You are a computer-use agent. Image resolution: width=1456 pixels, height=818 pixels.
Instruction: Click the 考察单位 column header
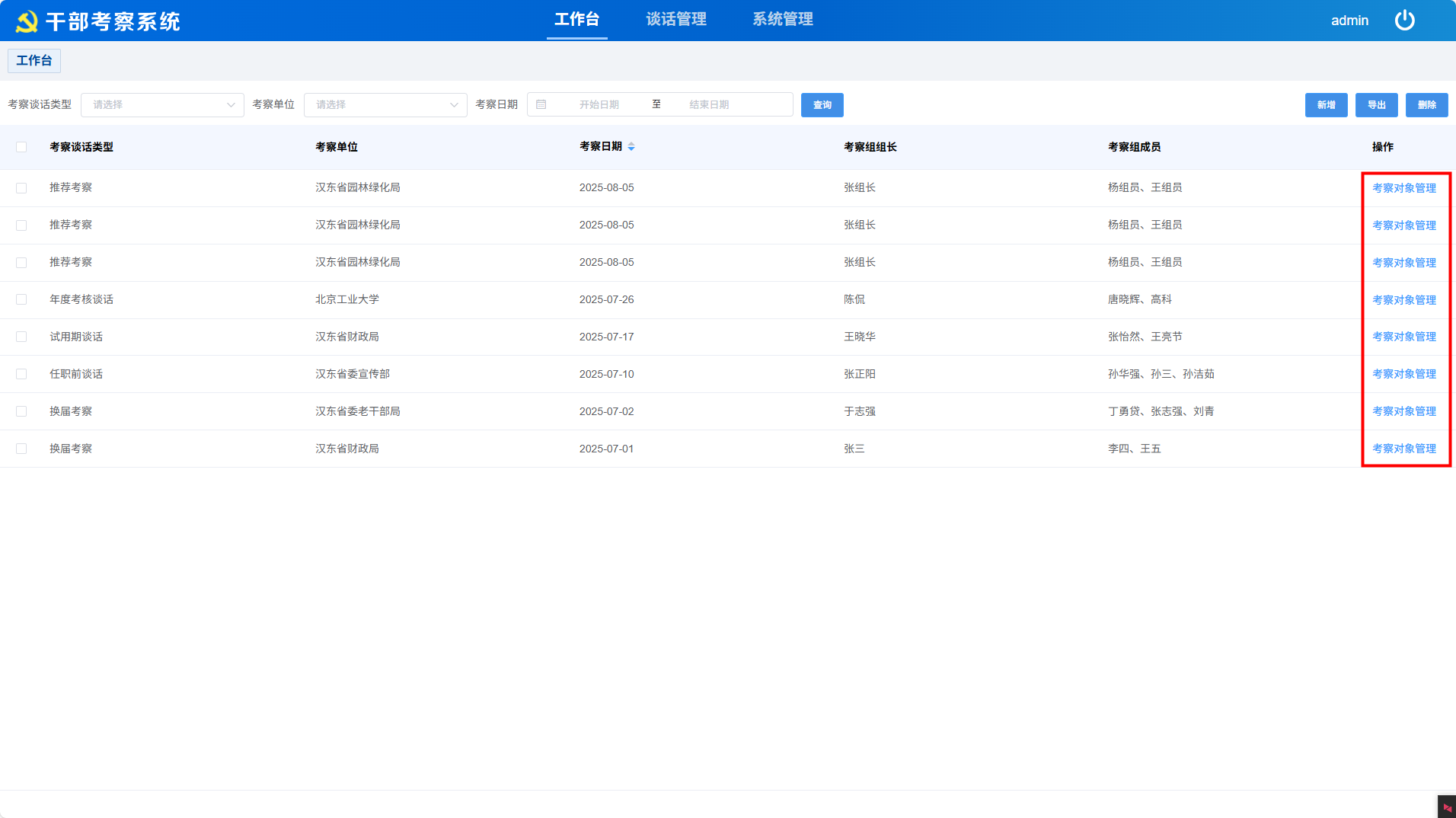coord(337,147)
